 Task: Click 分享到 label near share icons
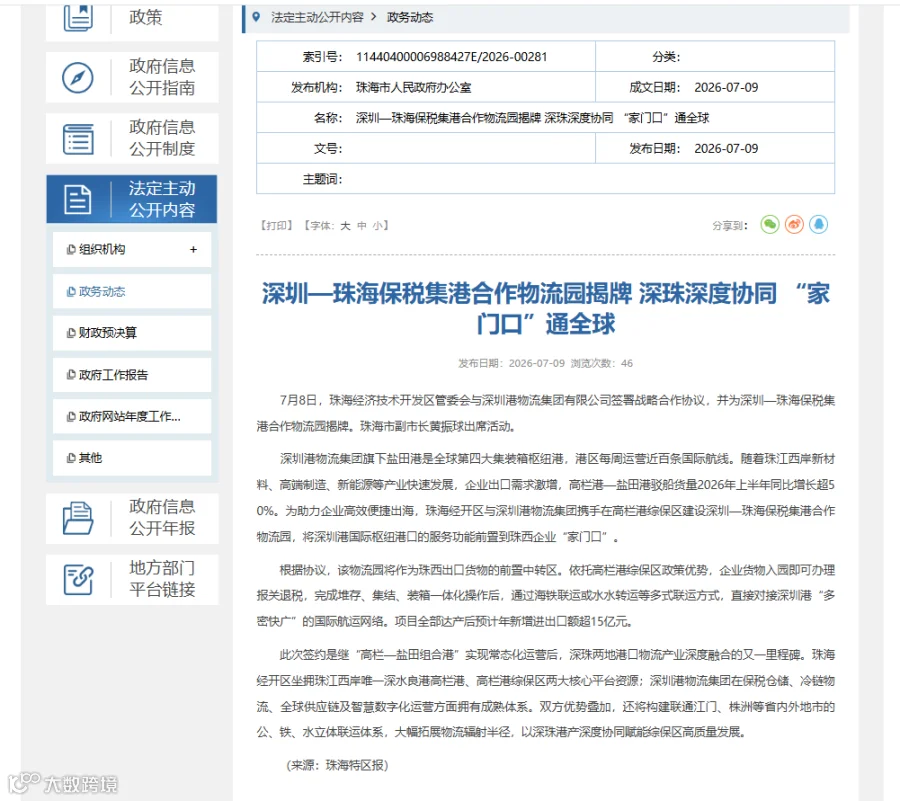(730, 226)
